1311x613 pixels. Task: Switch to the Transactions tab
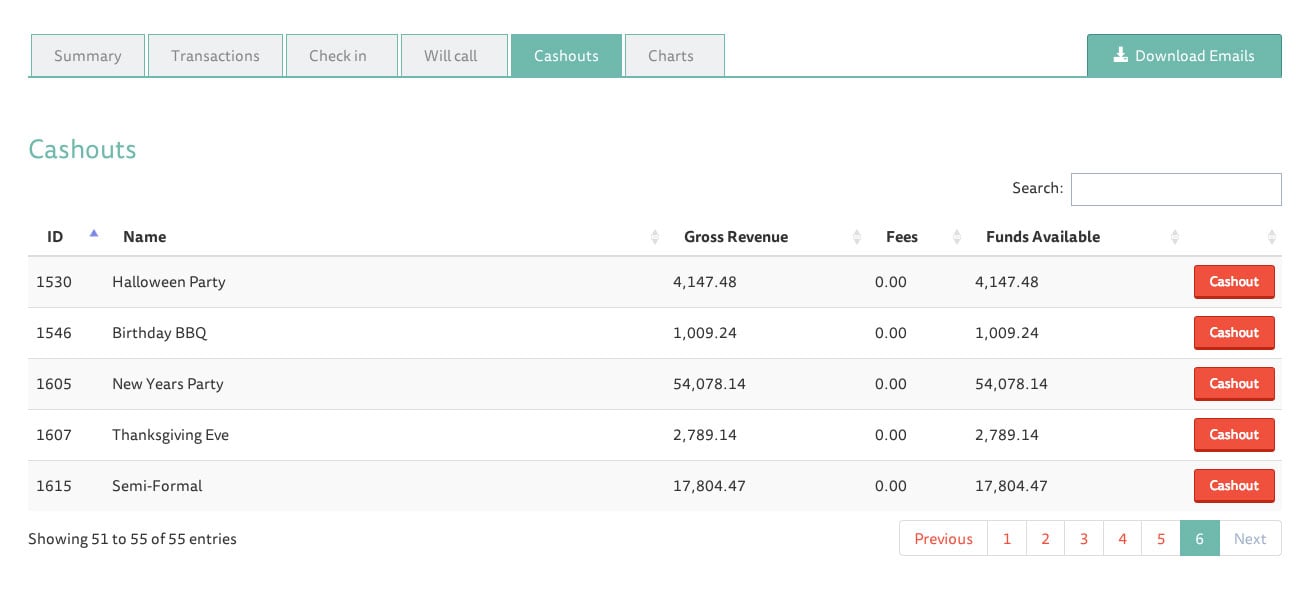pyautogui.click(x=215, y=56)
